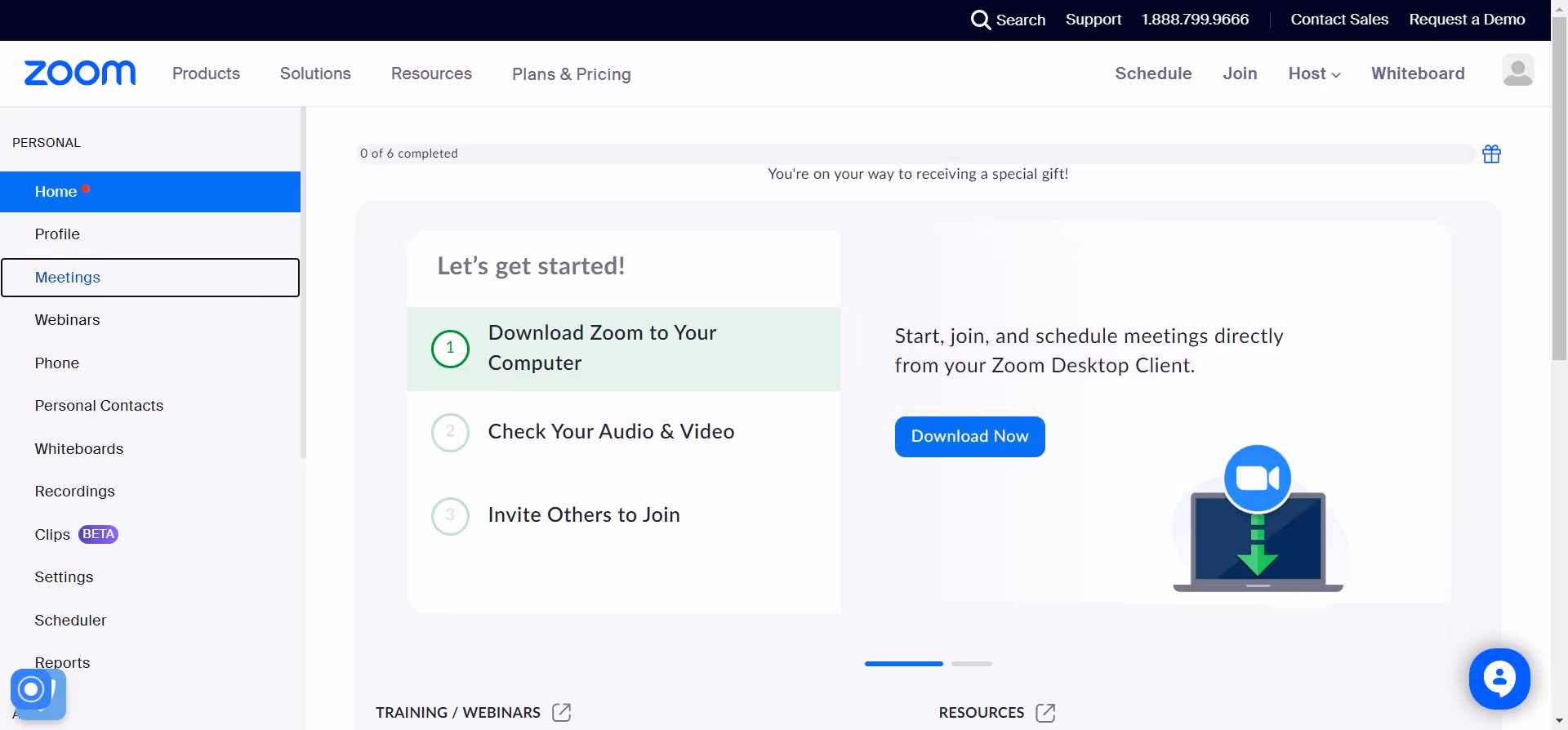The image size is (1568, 730).
Task: Go to Plans & Pricing
Action: pyautogui.click(x=572, y=74)
